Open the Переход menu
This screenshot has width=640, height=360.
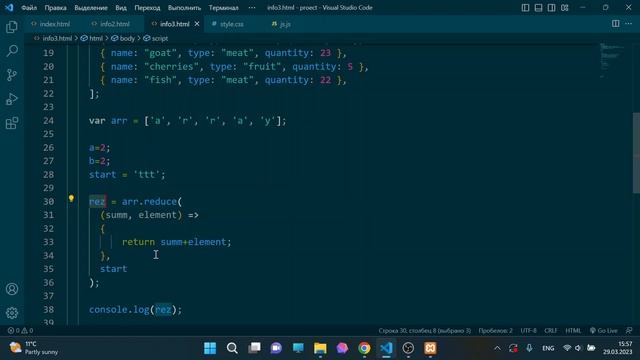tap(147, 8)
